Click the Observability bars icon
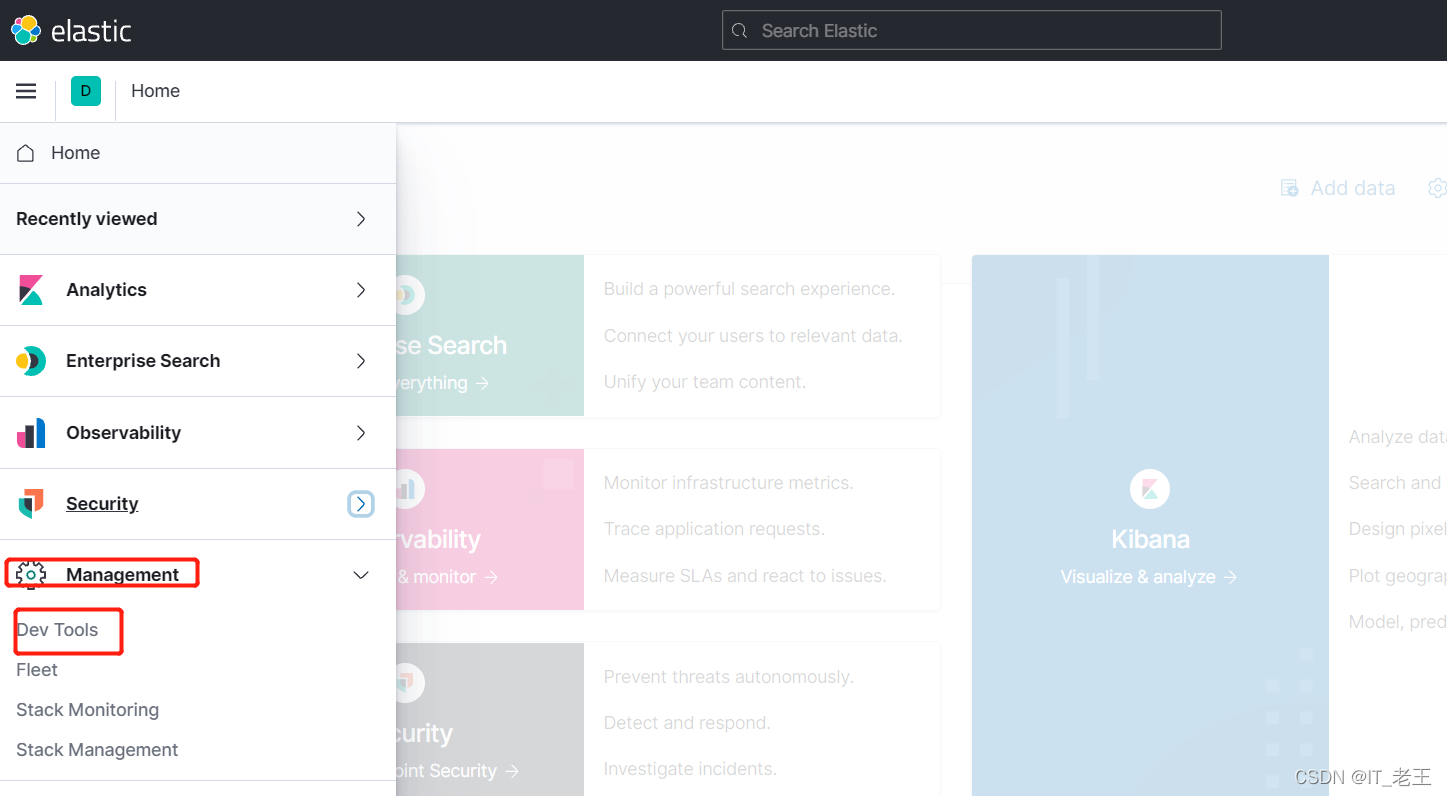This screenshot has width=1447, height=796. click(x=31, y=433)
